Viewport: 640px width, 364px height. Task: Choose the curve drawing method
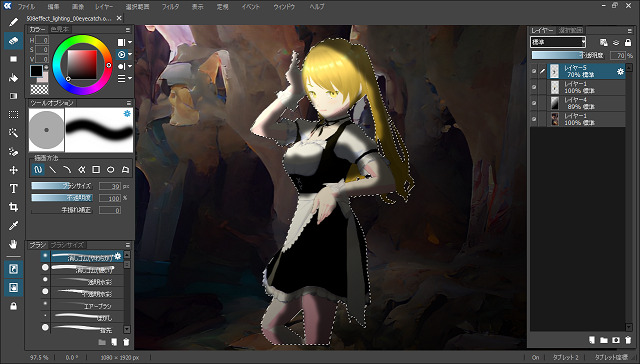[67, 169]
